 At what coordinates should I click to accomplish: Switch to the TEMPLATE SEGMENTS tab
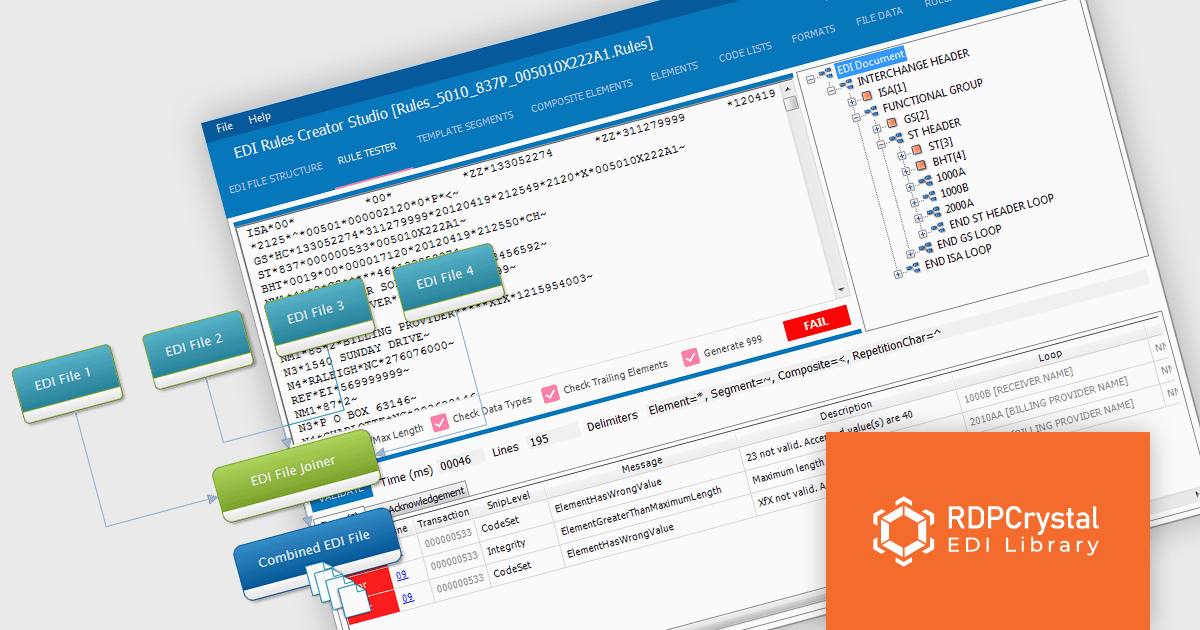(465, 126)
